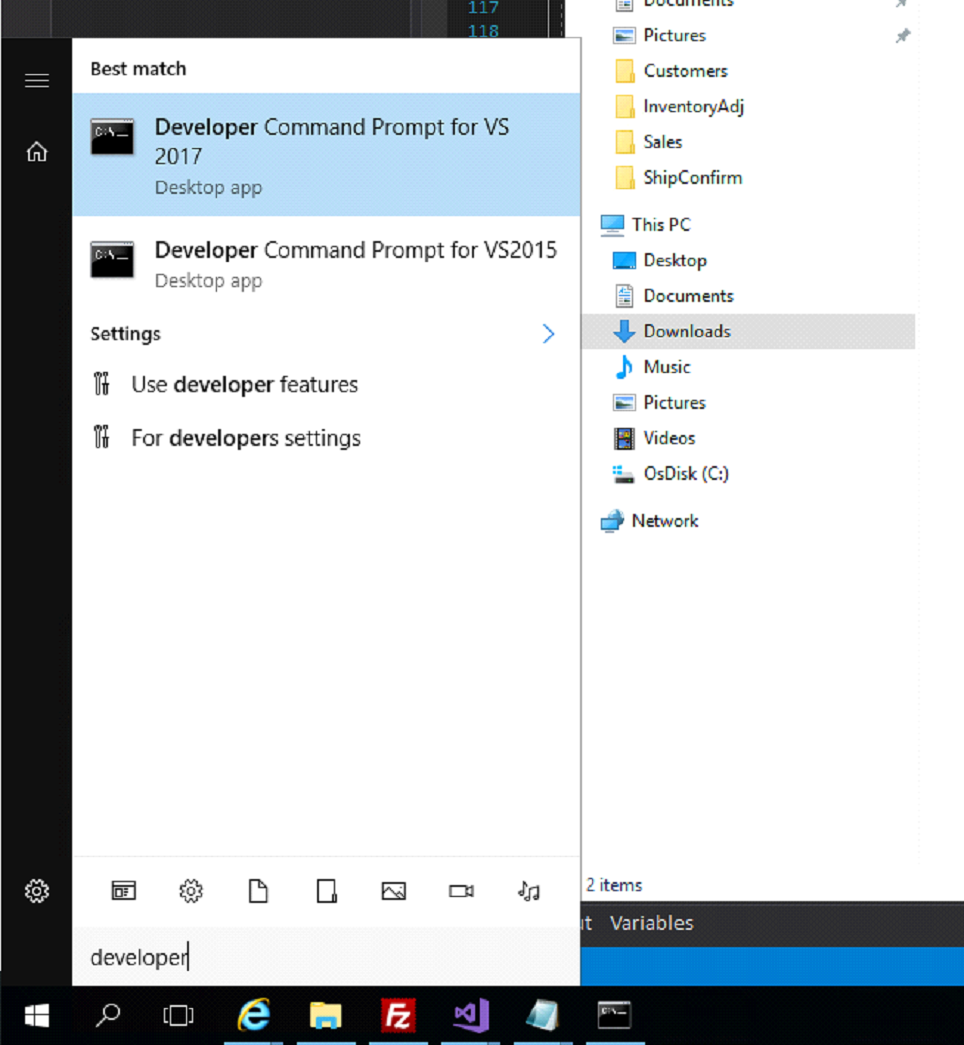Filter search results by Photos icon

[x=393, y=890]
